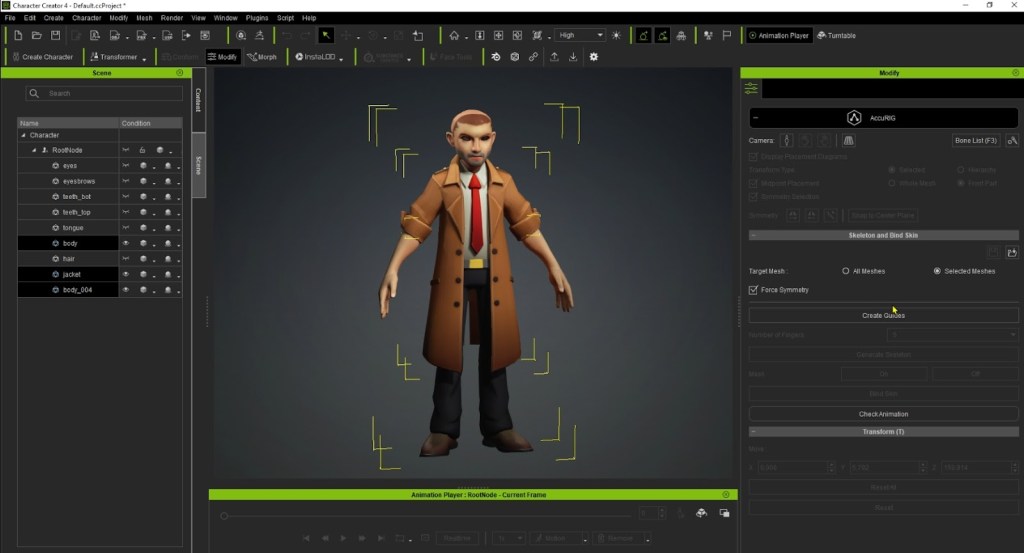Click the Home camera view icon

[454, 35]
